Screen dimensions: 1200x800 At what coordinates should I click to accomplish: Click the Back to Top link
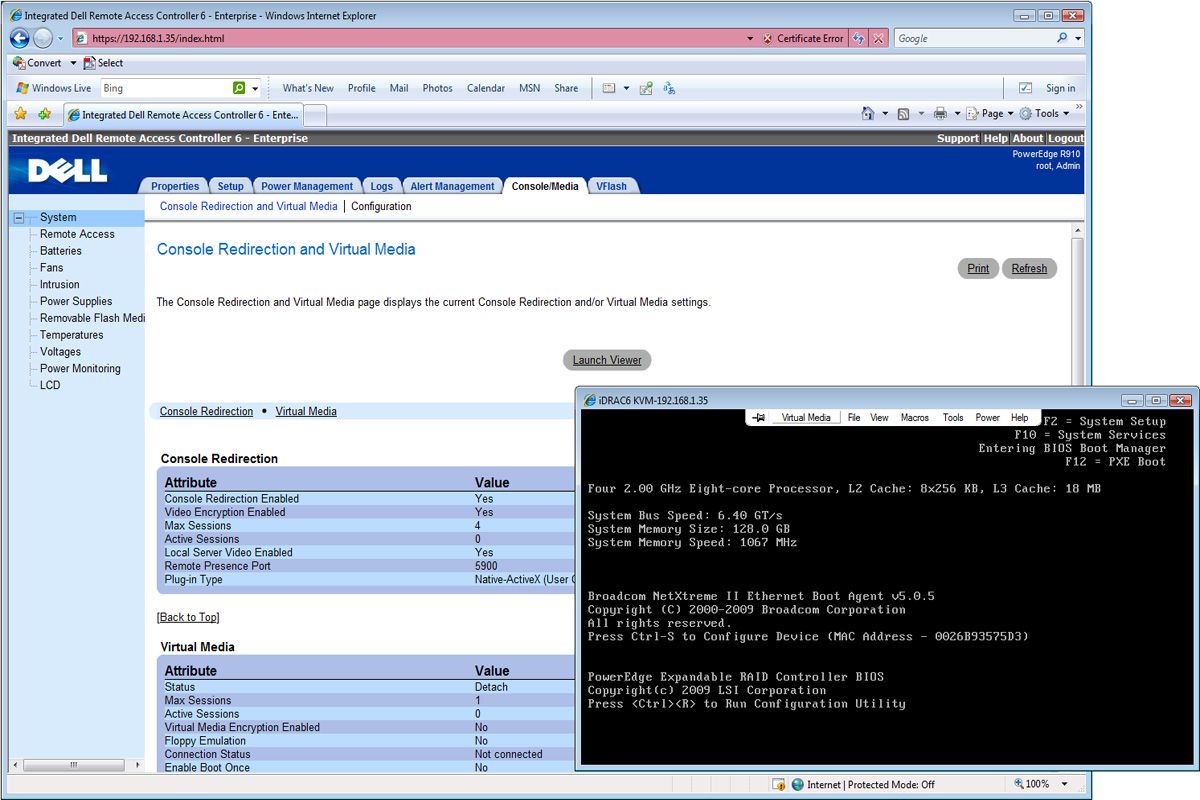point(188,617)
